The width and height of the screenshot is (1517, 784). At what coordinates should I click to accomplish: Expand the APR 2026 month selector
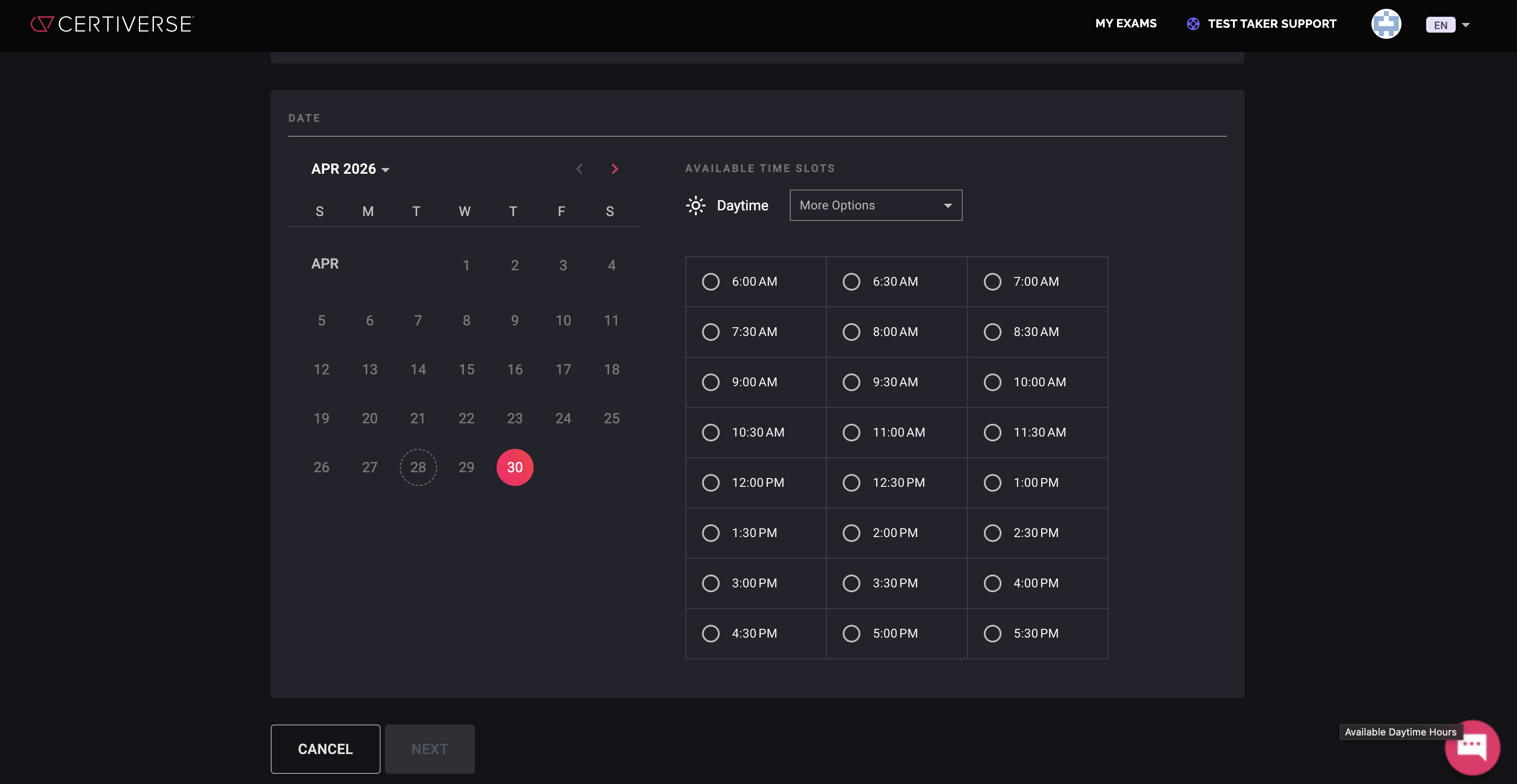(x=351, y=169)
